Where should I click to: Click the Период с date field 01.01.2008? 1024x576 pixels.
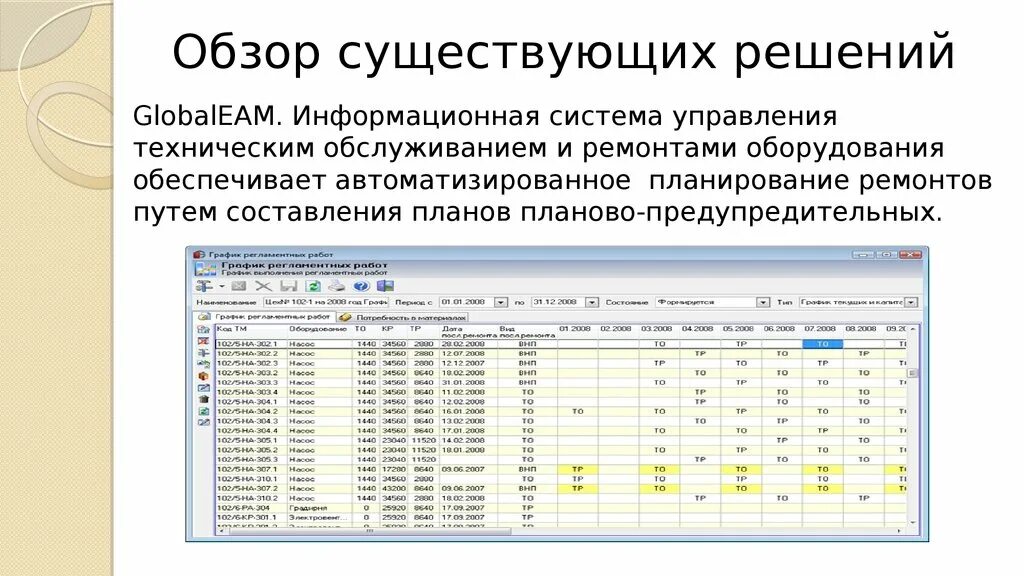click(466, 302)
